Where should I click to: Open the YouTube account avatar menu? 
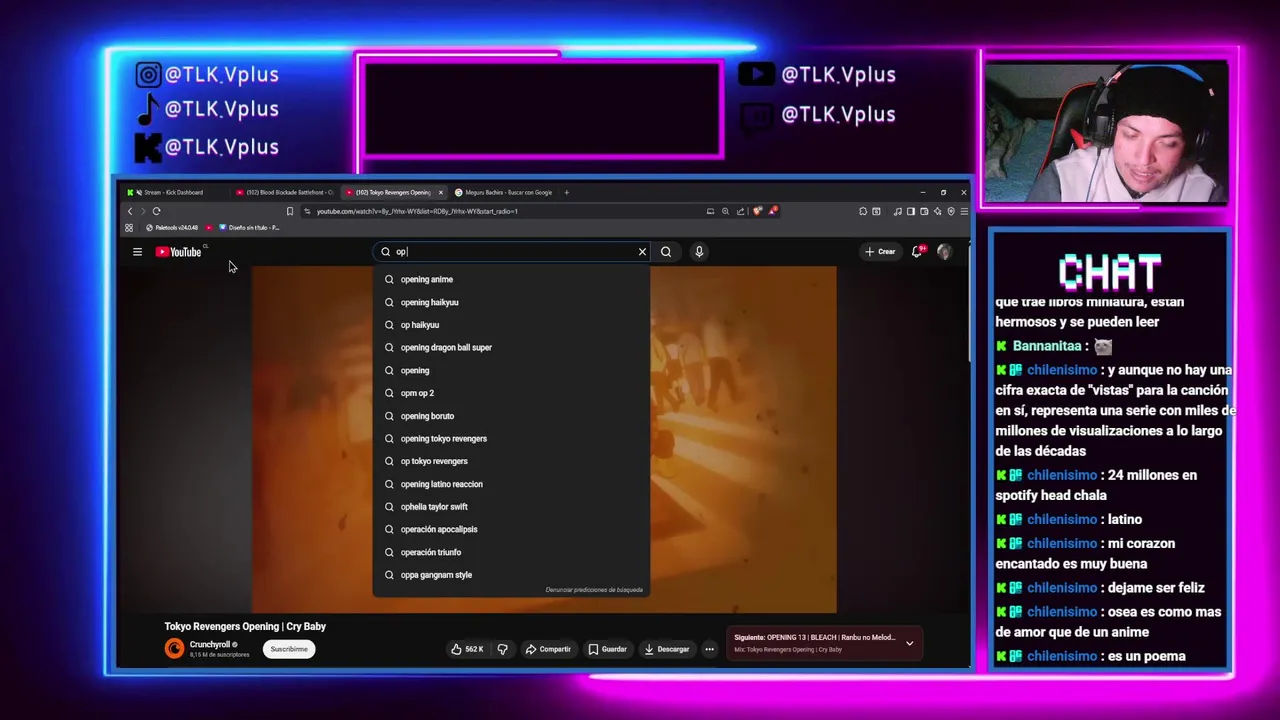pyautogui.click(x=944, y=252)
